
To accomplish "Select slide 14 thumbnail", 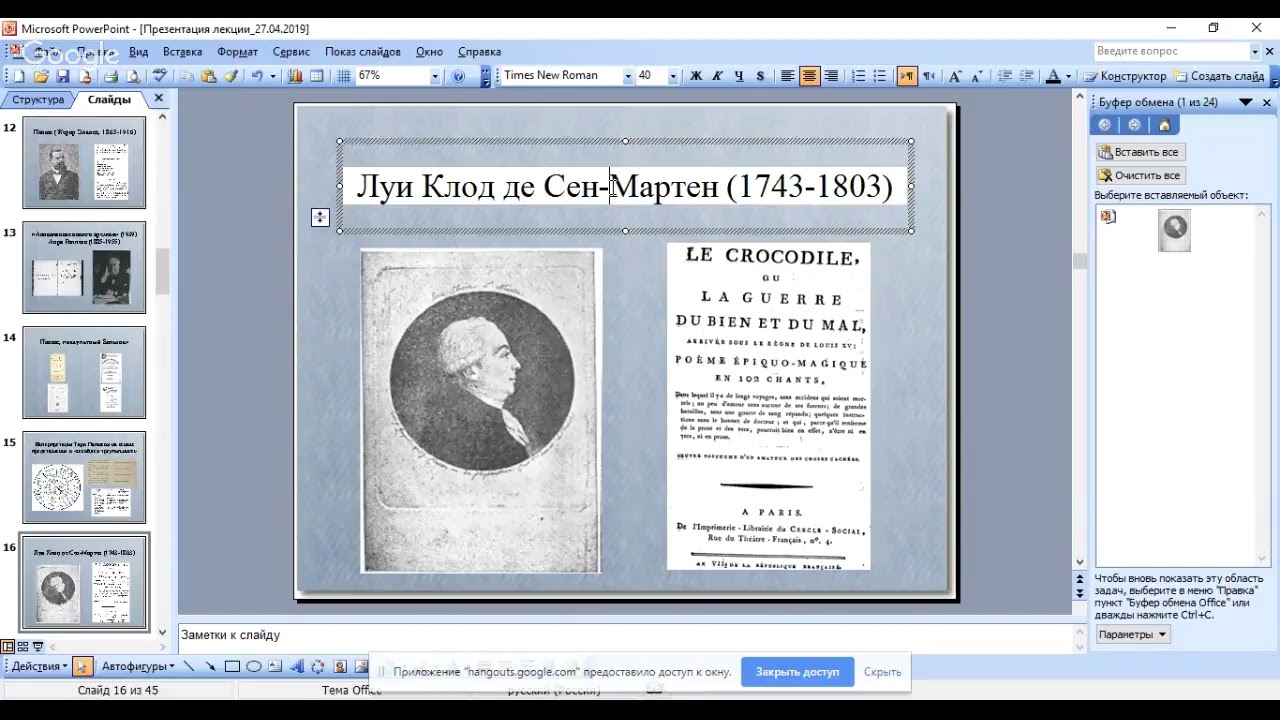I will (84, 372).
